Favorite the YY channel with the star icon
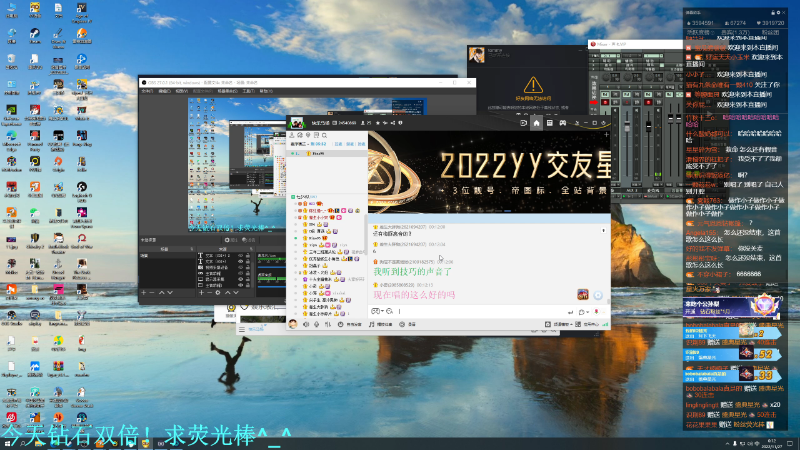Image resolution: width=800 pixels, height=450 pixels. tap(378, 123)
